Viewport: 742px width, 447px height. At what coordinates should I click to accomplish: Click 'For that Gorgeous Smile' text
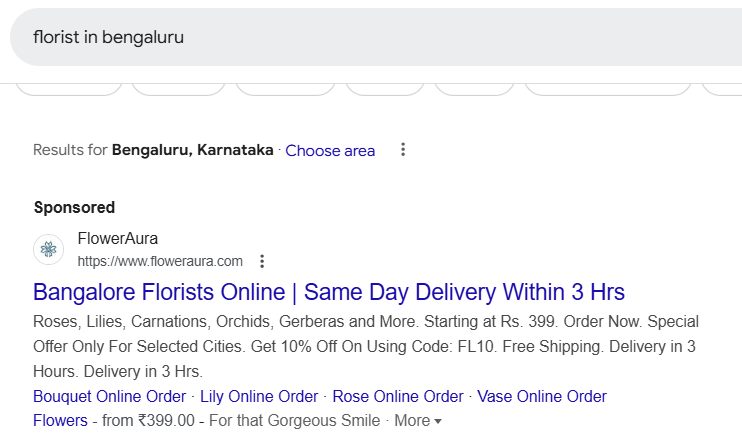pos(294,421)
